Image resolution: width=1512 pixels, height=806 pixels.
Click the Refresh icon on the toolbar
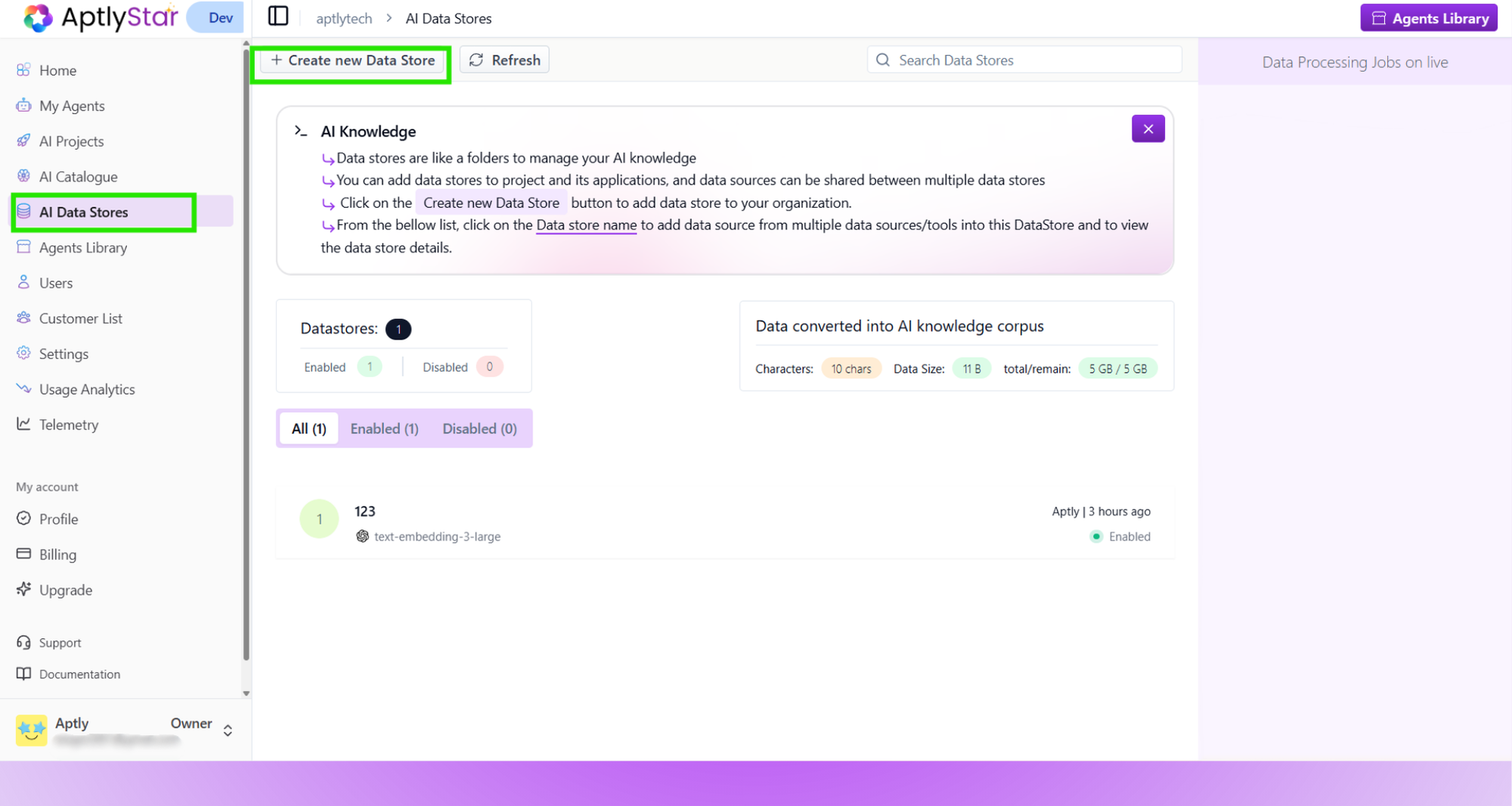pos(503,60)
